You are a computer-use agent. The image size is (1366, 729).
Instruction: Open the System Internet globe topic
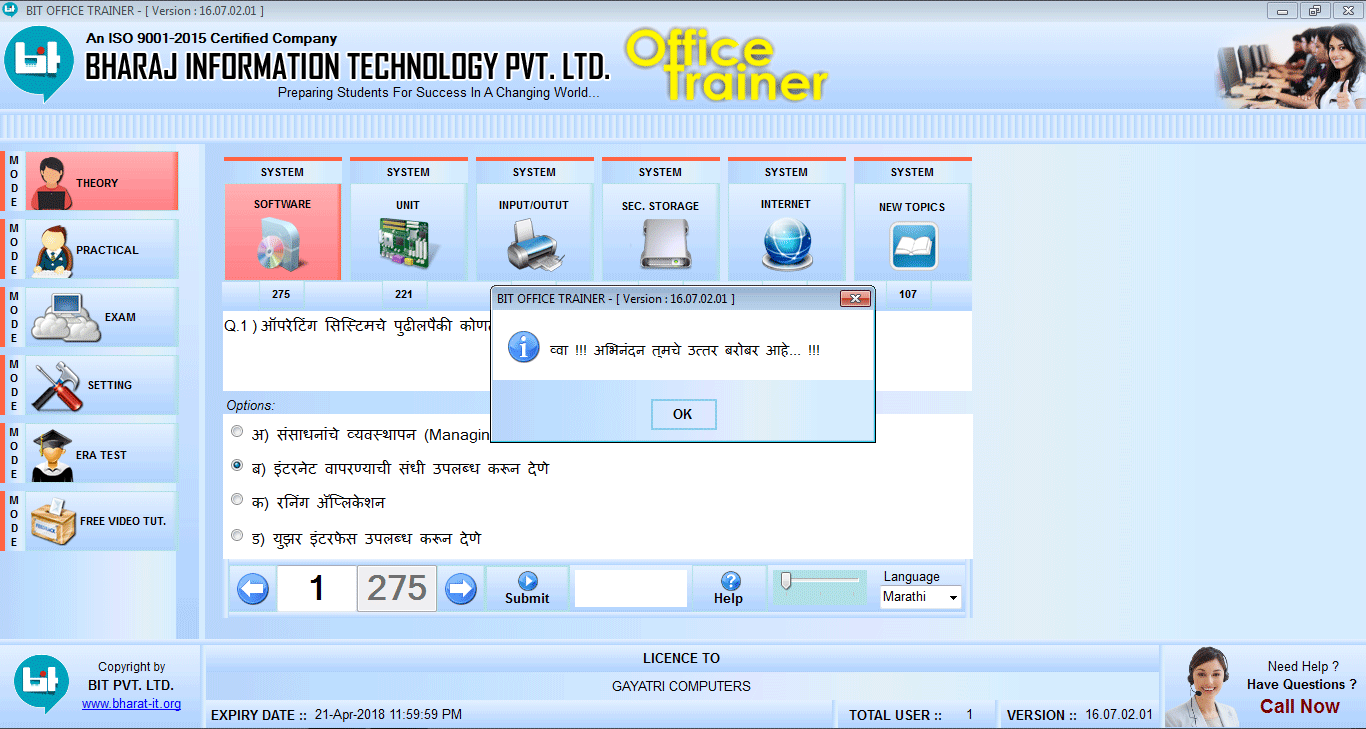pyautogui.click(x=786, y=231)
